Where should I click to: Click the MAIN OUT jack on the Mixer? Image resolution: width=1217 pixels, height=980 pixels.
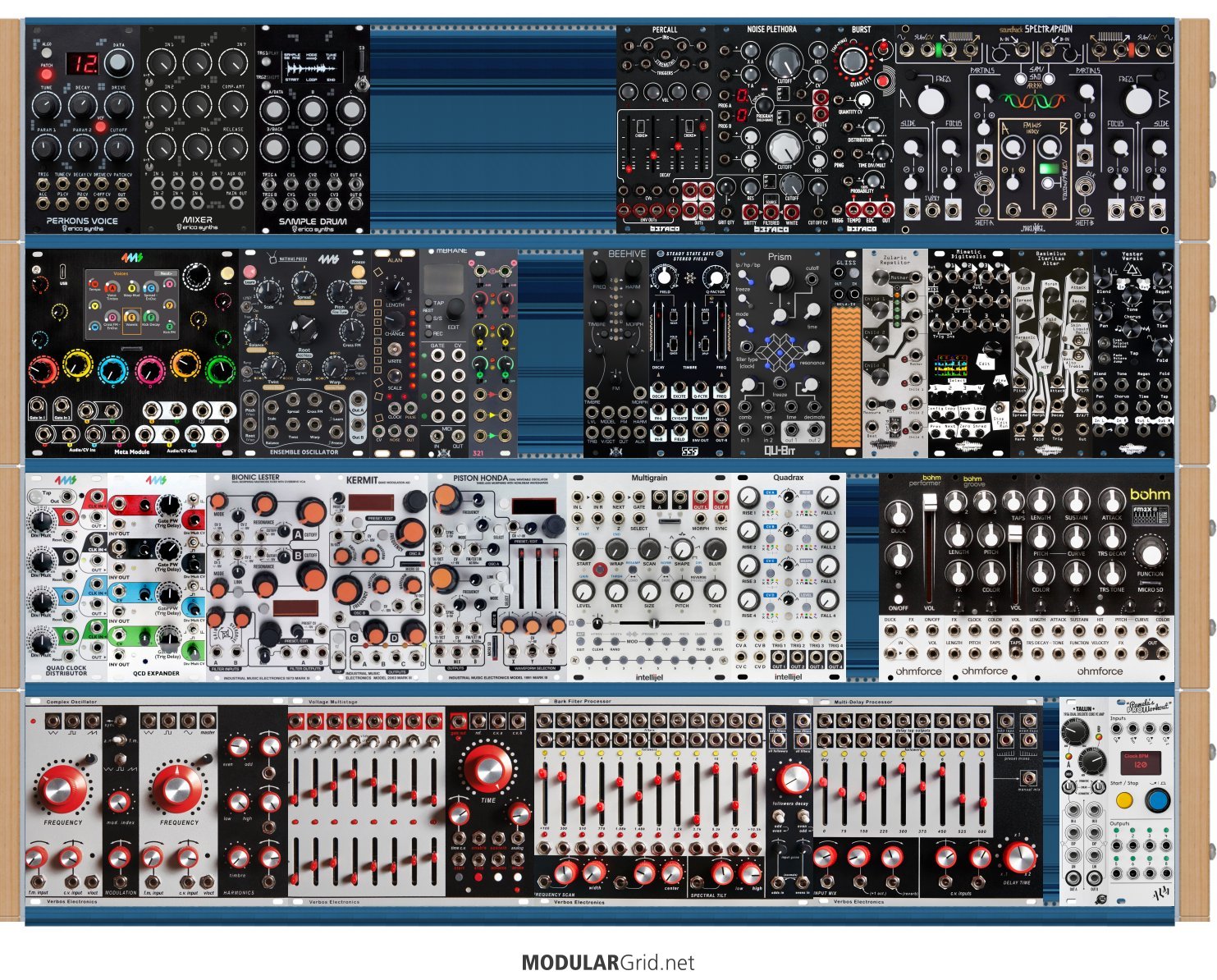tap(236, 204)
